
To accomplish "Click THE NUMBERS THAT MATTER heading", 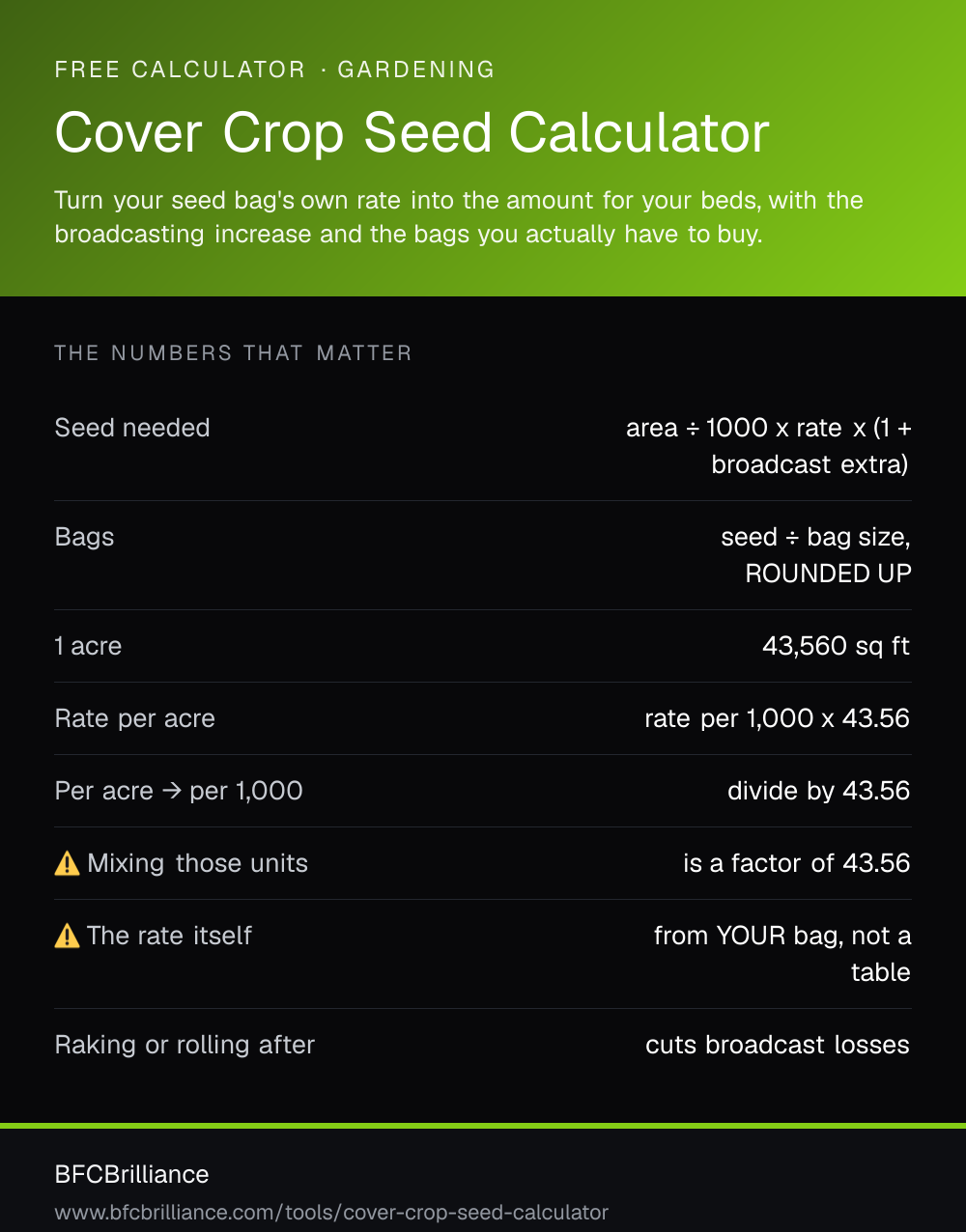I will click(x=233, y=353).
